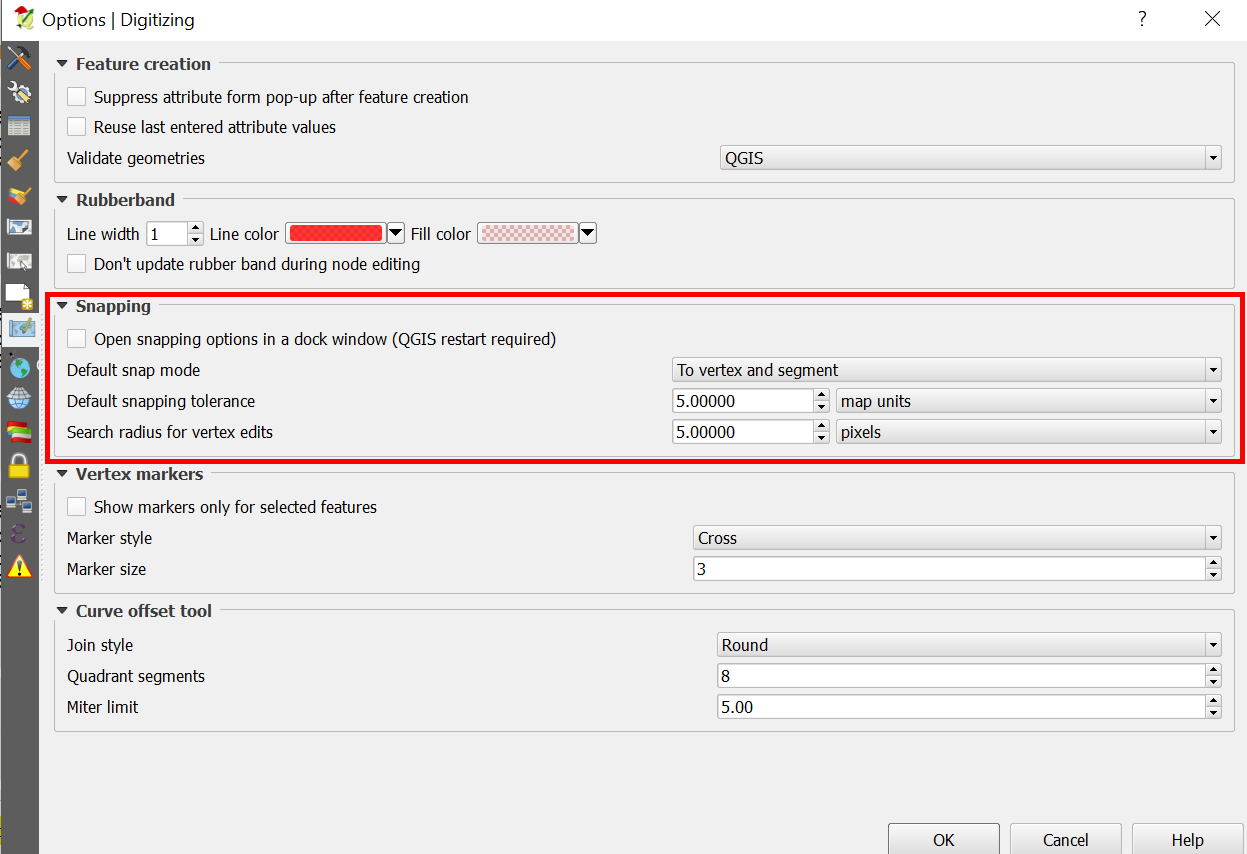
Task: Enable Suppress attribute form pop-up checkbox
Action: click(76, 97)
